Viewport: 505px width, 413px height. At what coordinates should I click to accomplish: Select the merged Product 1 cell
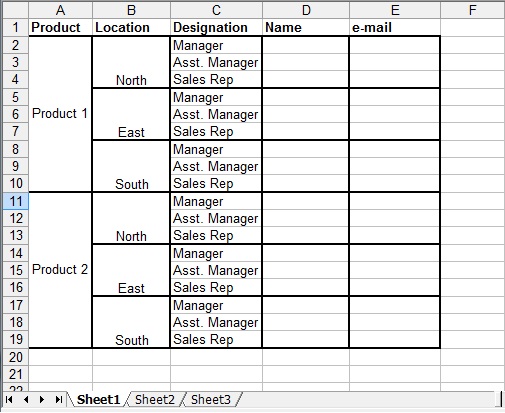tap(60, 114)
